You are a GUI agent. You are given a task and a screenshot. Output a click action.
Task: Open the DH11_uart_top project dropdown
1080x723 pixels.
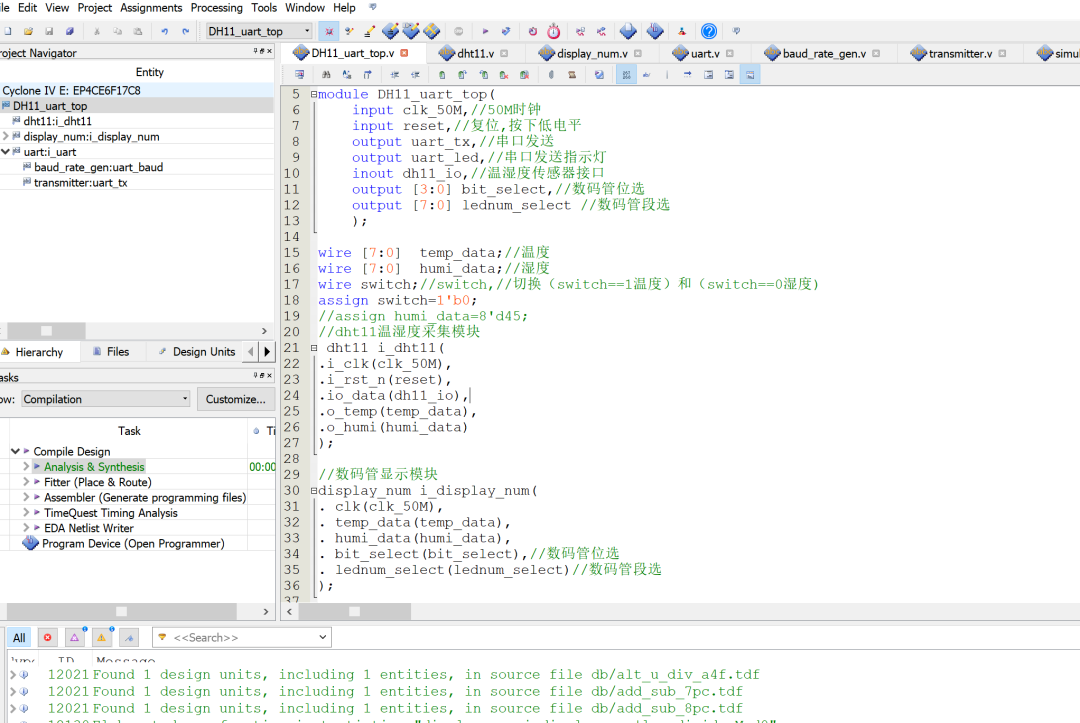[259, 31]
